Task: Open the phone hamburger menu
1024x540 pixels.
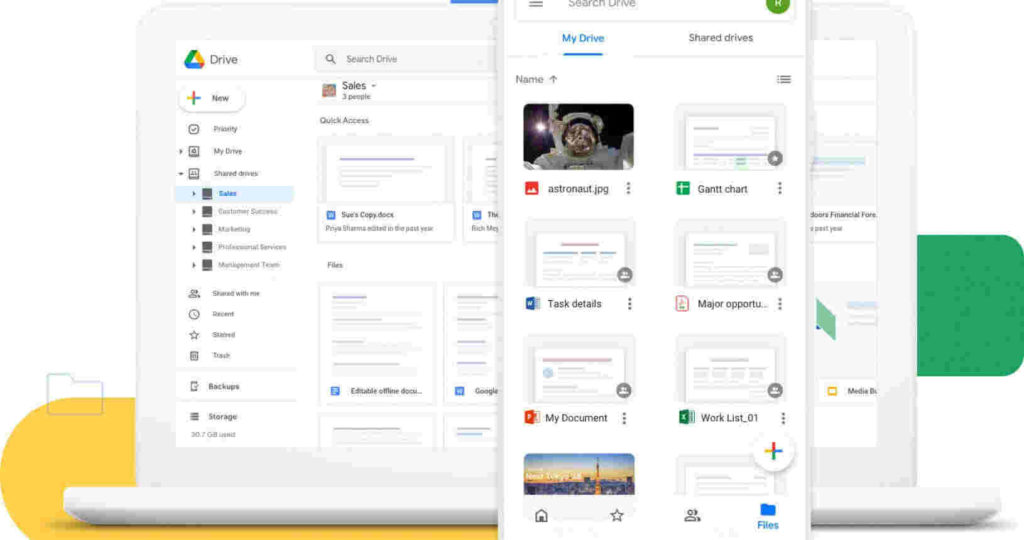Action: [x=536, y=4]
